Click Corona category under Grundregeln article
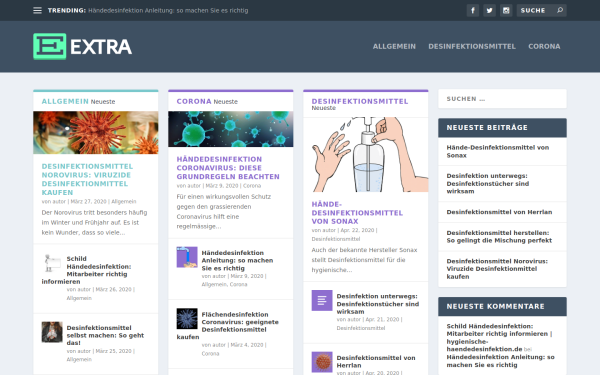Viewport: 600px width, 375px height. (252, 186)
